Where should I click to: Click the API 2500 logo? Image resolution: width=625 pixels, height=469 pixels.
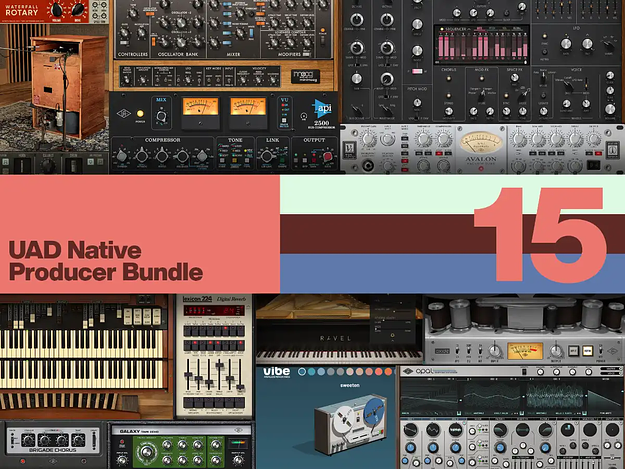pos(322,108)
